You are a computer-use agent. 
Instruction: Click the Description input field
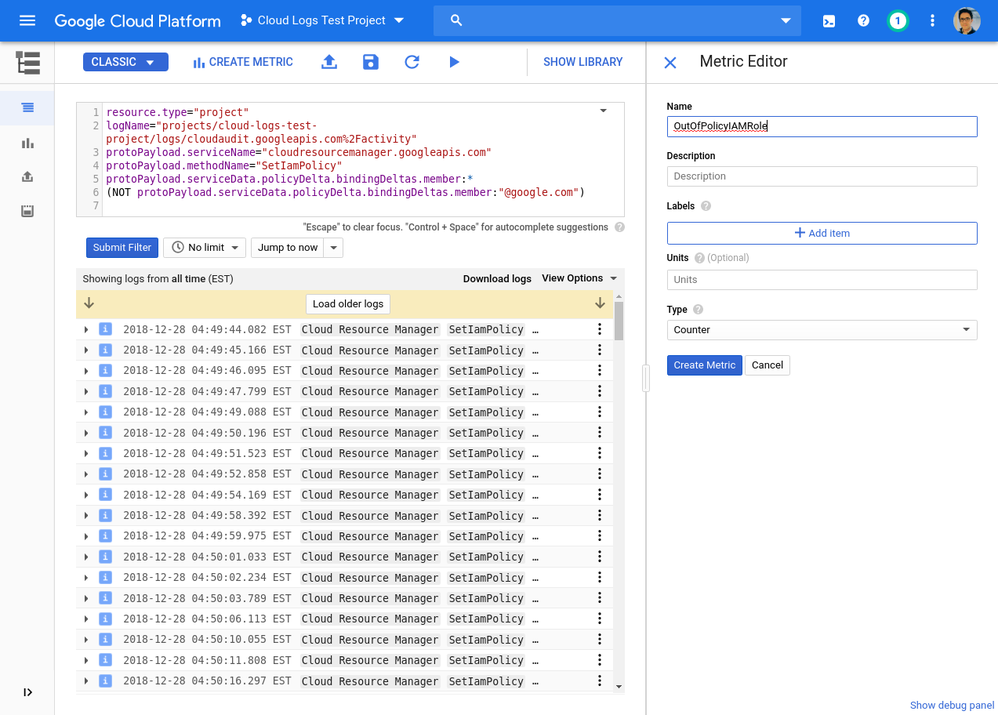[822, 176]
